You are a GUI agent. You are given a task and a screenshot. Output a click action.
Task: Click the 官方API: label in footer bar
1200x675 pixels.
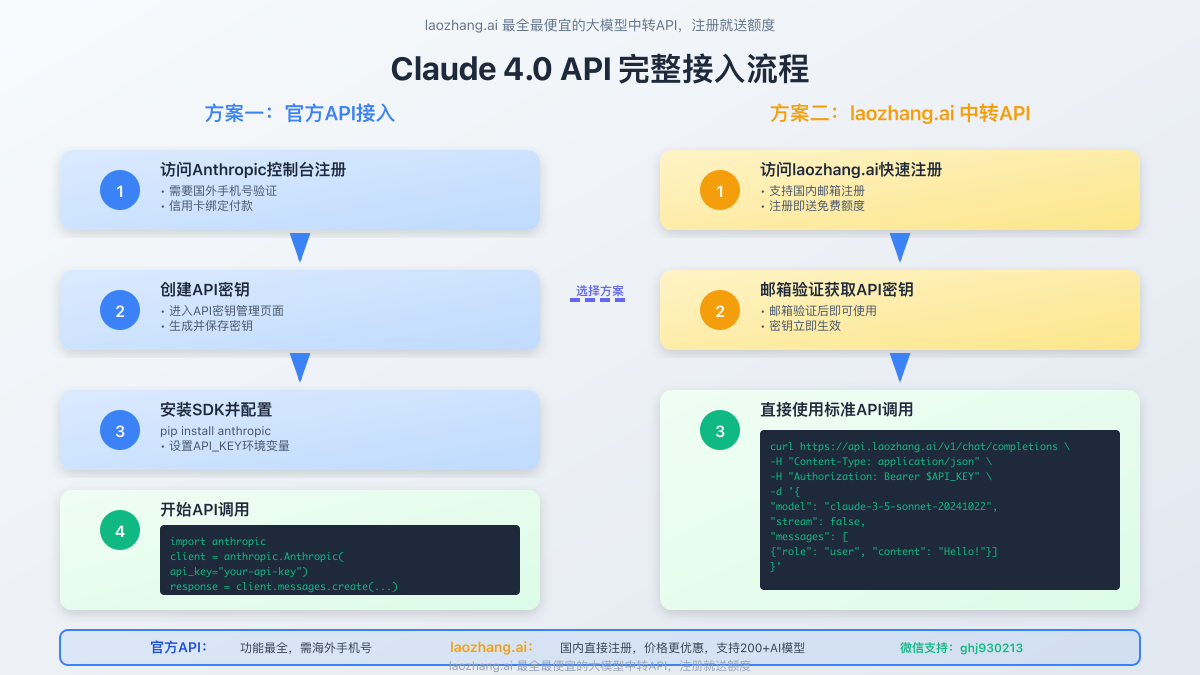(179, 647)
